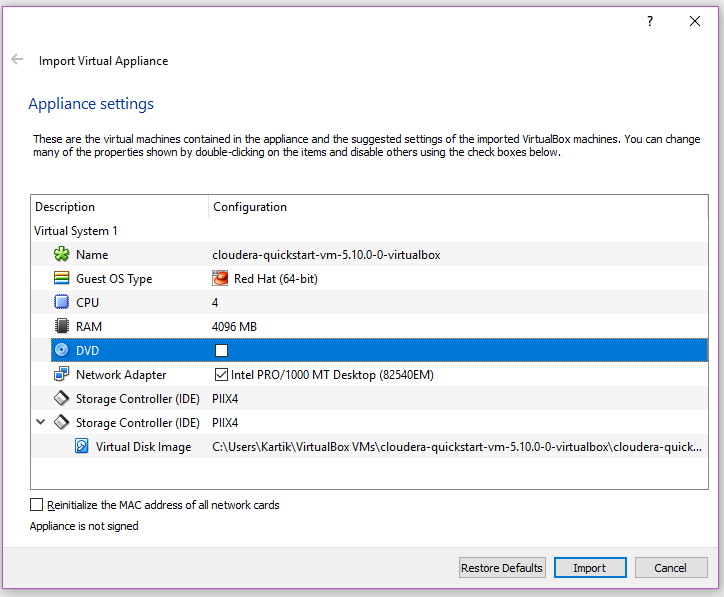The width and height of the screenshot is (724, 597).
Task: Toggle Reinitialize the MAC address checkbox
Action: click(x=37, y=505)
